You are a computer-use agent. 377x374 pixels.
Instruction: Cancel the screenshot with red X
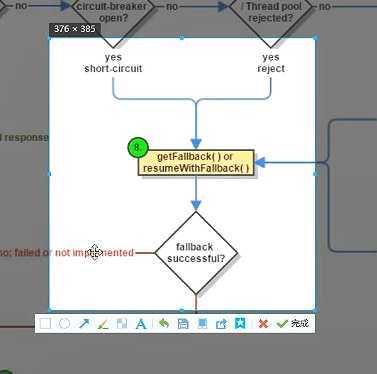pos(263,323)
